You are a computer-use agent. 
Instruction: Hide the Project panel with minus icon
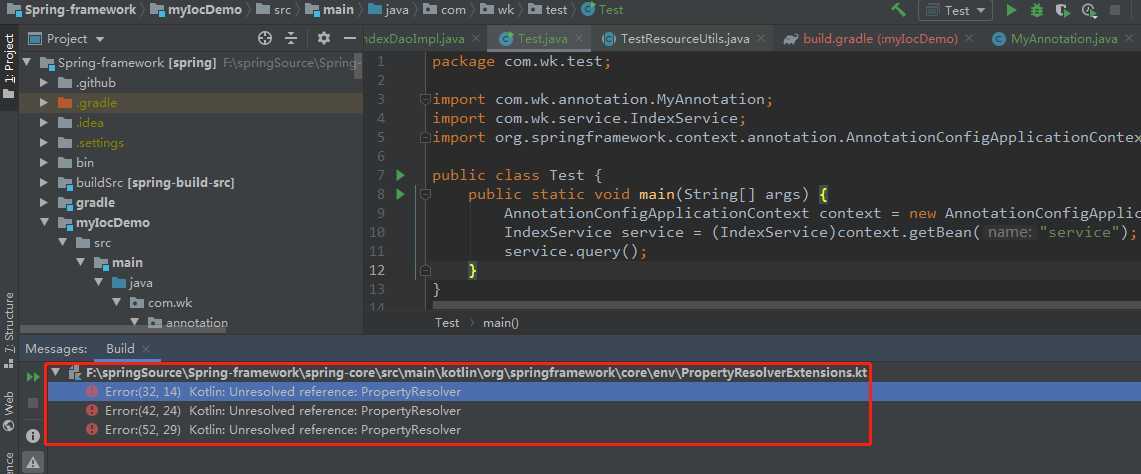point(350,39)
